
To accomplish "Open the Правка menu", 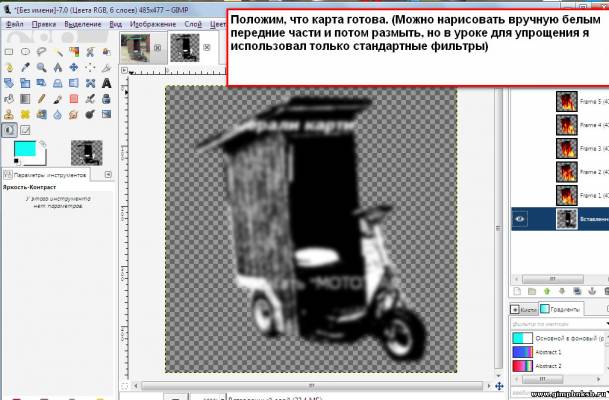I will [44, 24].
